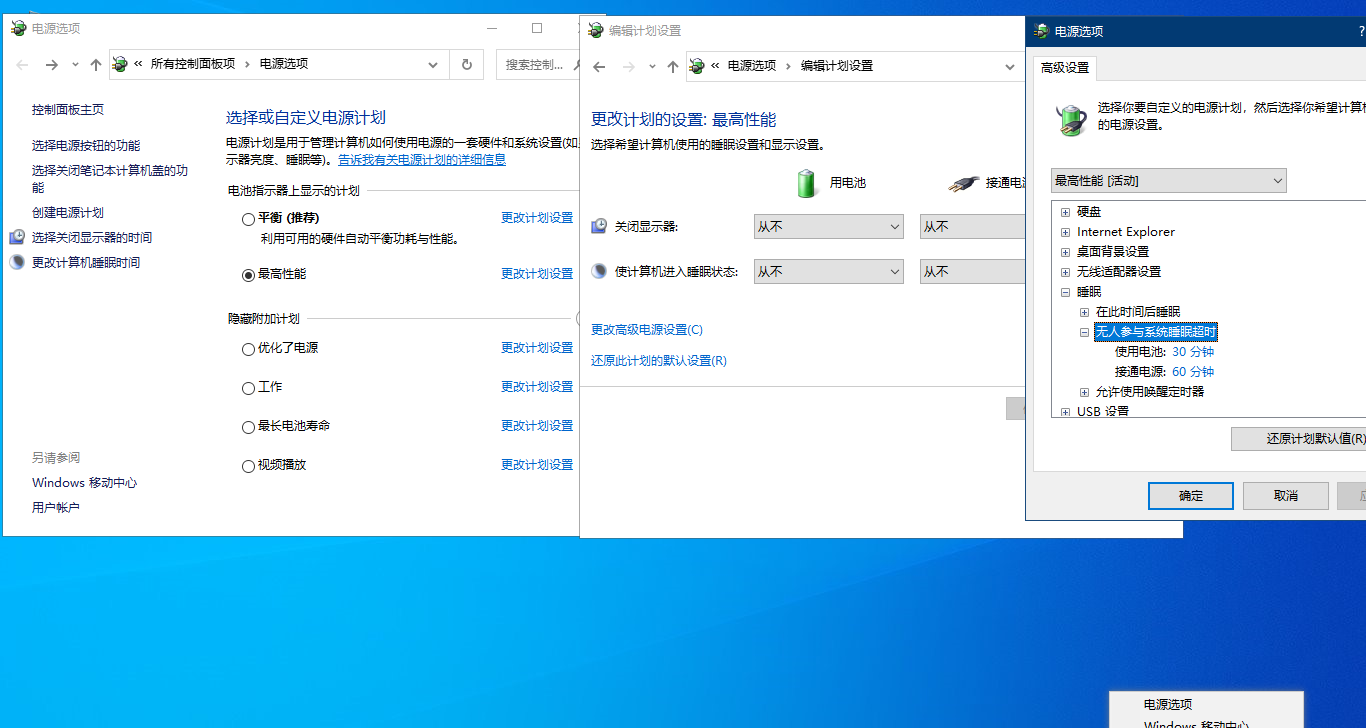Click refresh button in 电源选项 address bar
Viewport: 1366px width, 728px height.
pos(466,64)
